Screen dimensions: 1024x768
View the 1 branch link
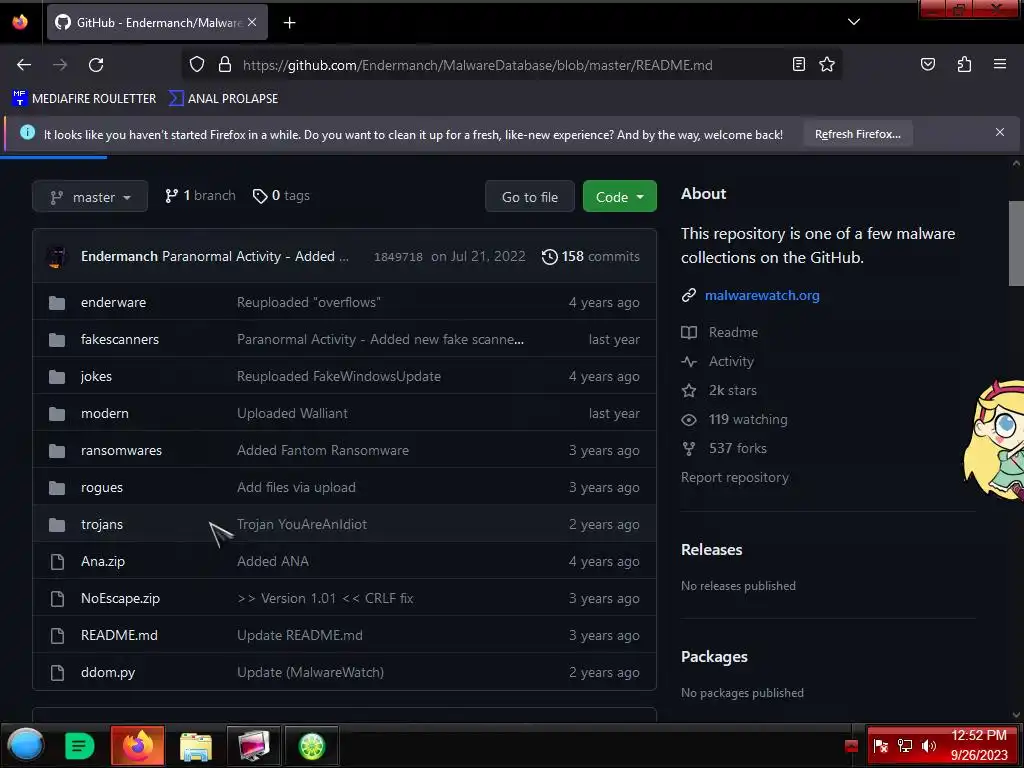(x=200, y=196)
